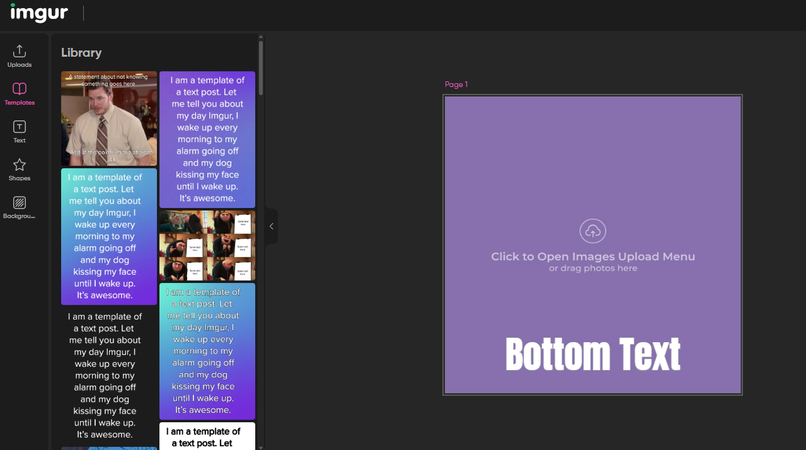Viewport: 806px width, 450px height.
Task: Click the Imgur logo
Action: (x=39, y=13)
